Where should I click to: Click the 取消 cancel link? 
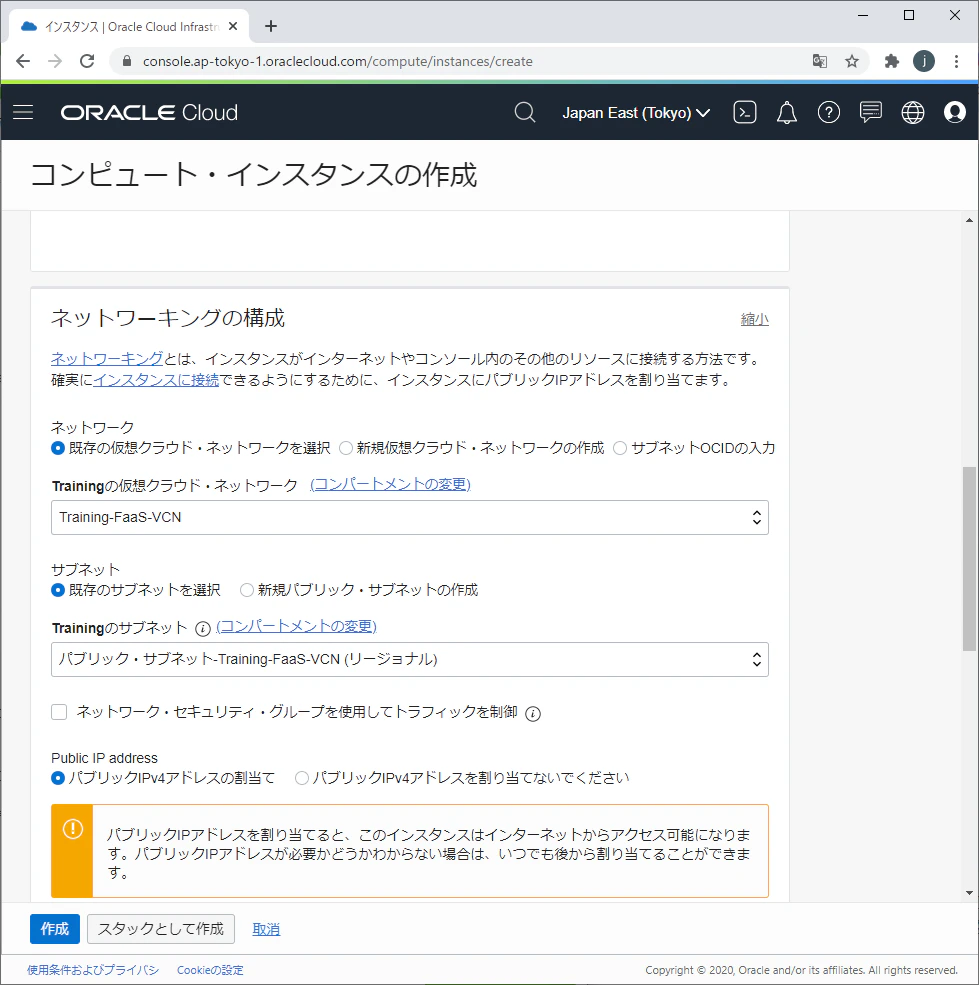pos(266,929)
